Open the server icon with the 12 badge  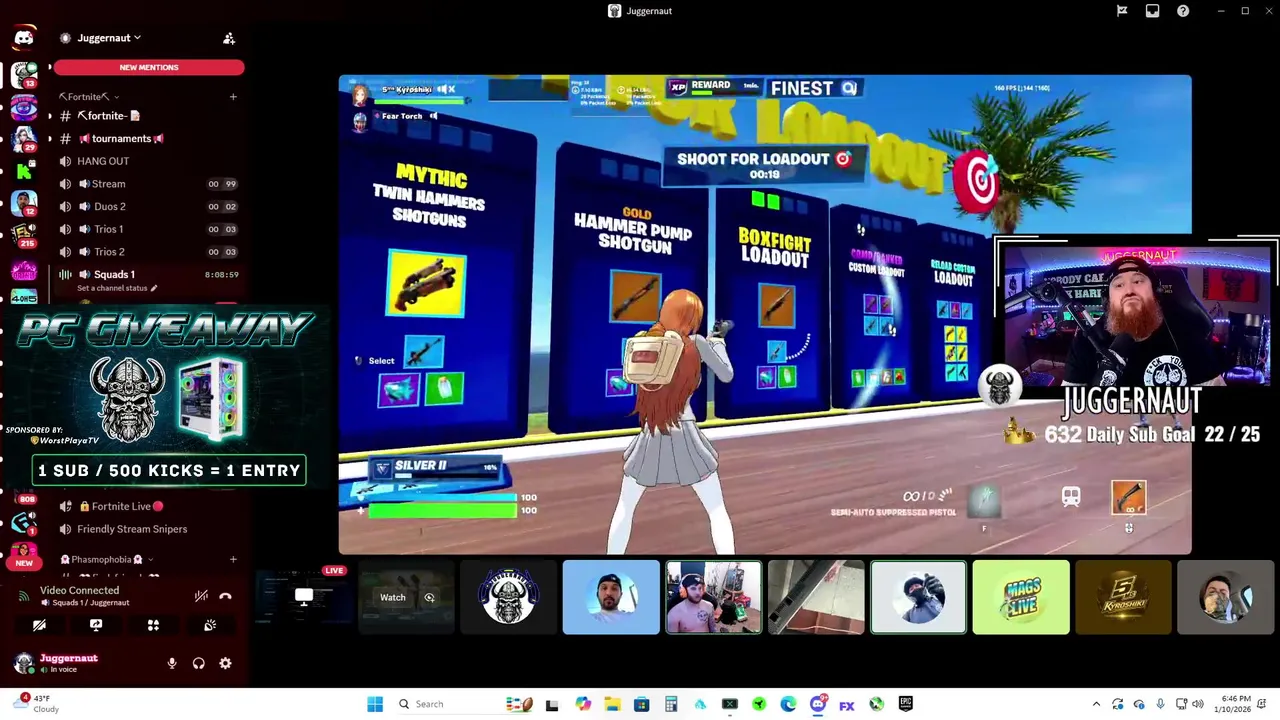(x=24, y=204)
